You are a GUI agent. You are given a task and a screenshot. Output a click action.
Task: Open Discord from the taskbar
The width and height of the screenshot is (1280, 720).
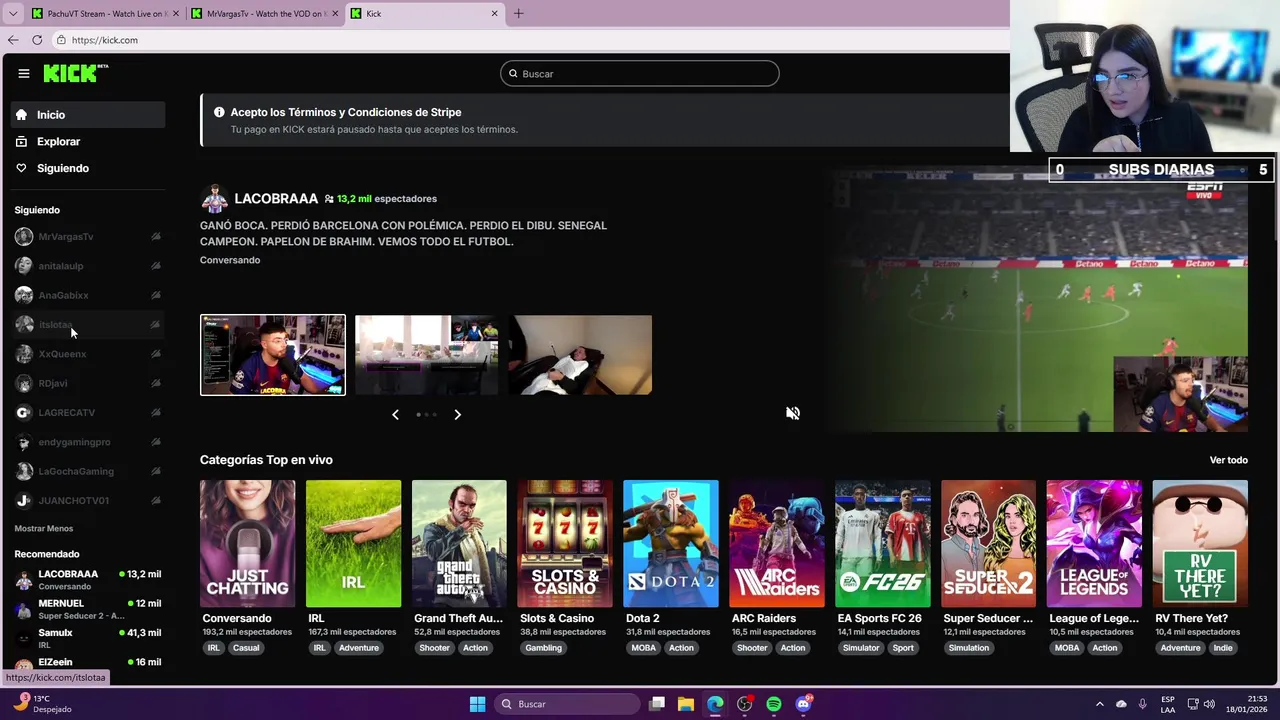(803, 704)
